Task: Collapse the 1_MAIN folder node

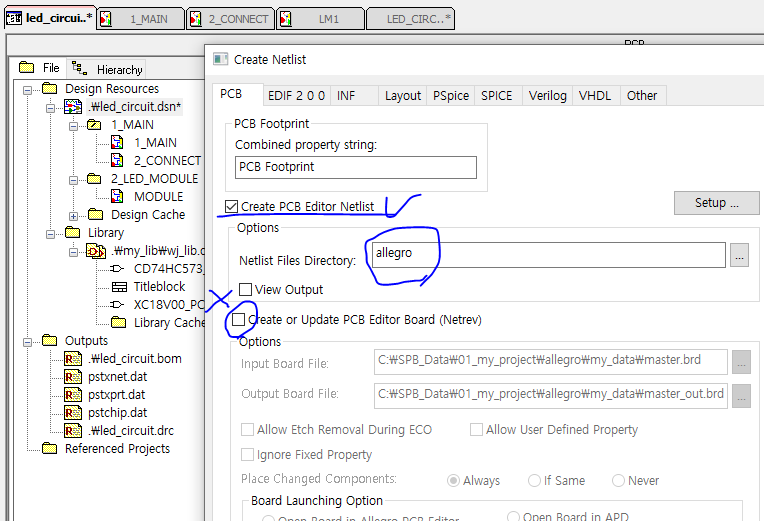Action: point(74,126)
